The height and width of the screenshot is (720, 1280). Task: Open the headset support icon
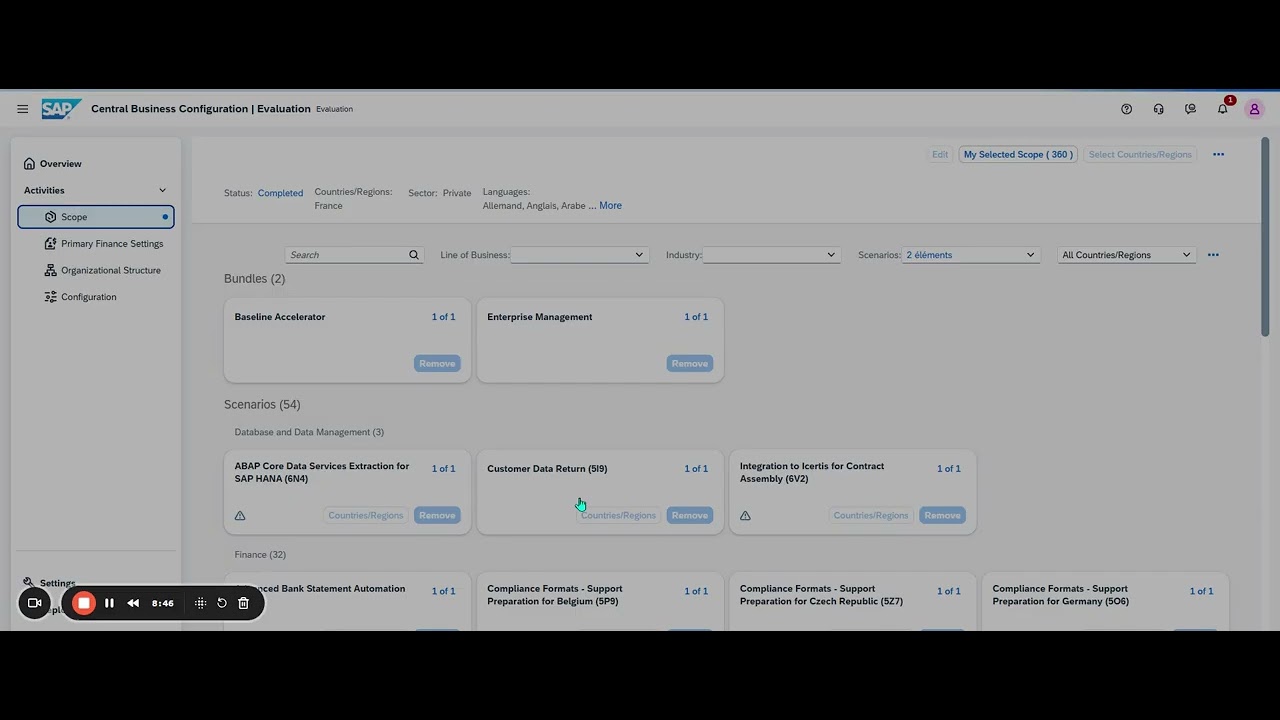(1158, 109)
